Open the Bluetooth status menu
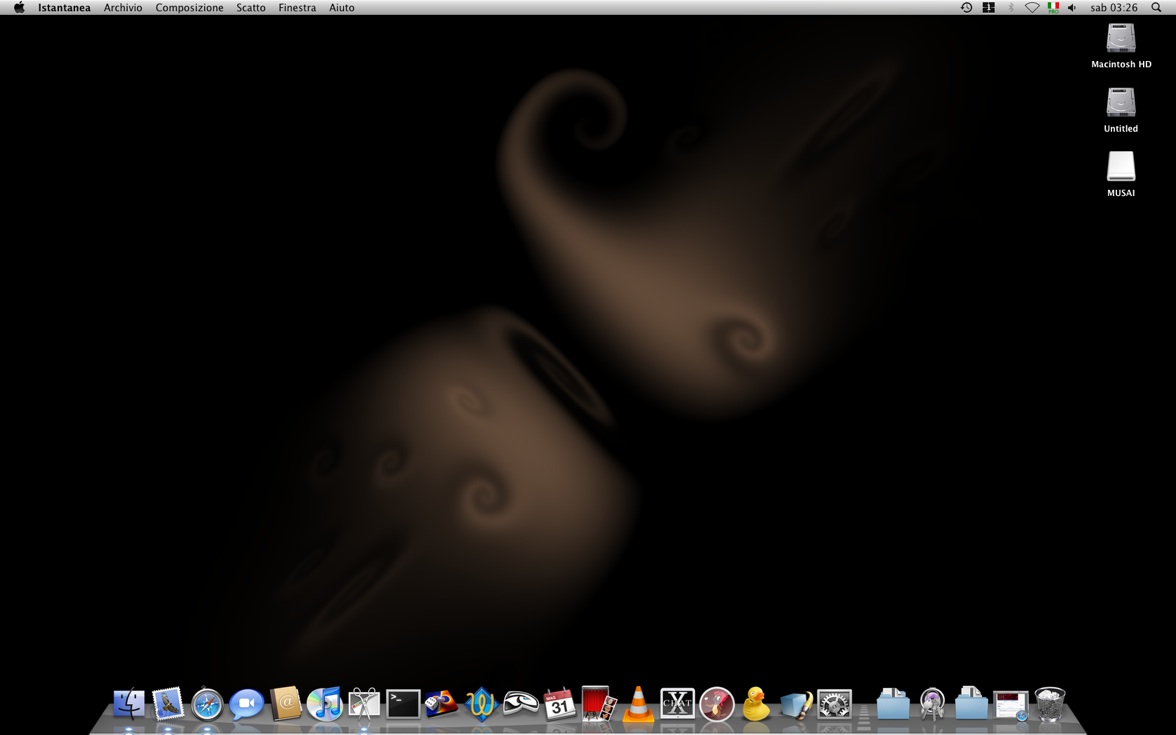 [1010, 8]
